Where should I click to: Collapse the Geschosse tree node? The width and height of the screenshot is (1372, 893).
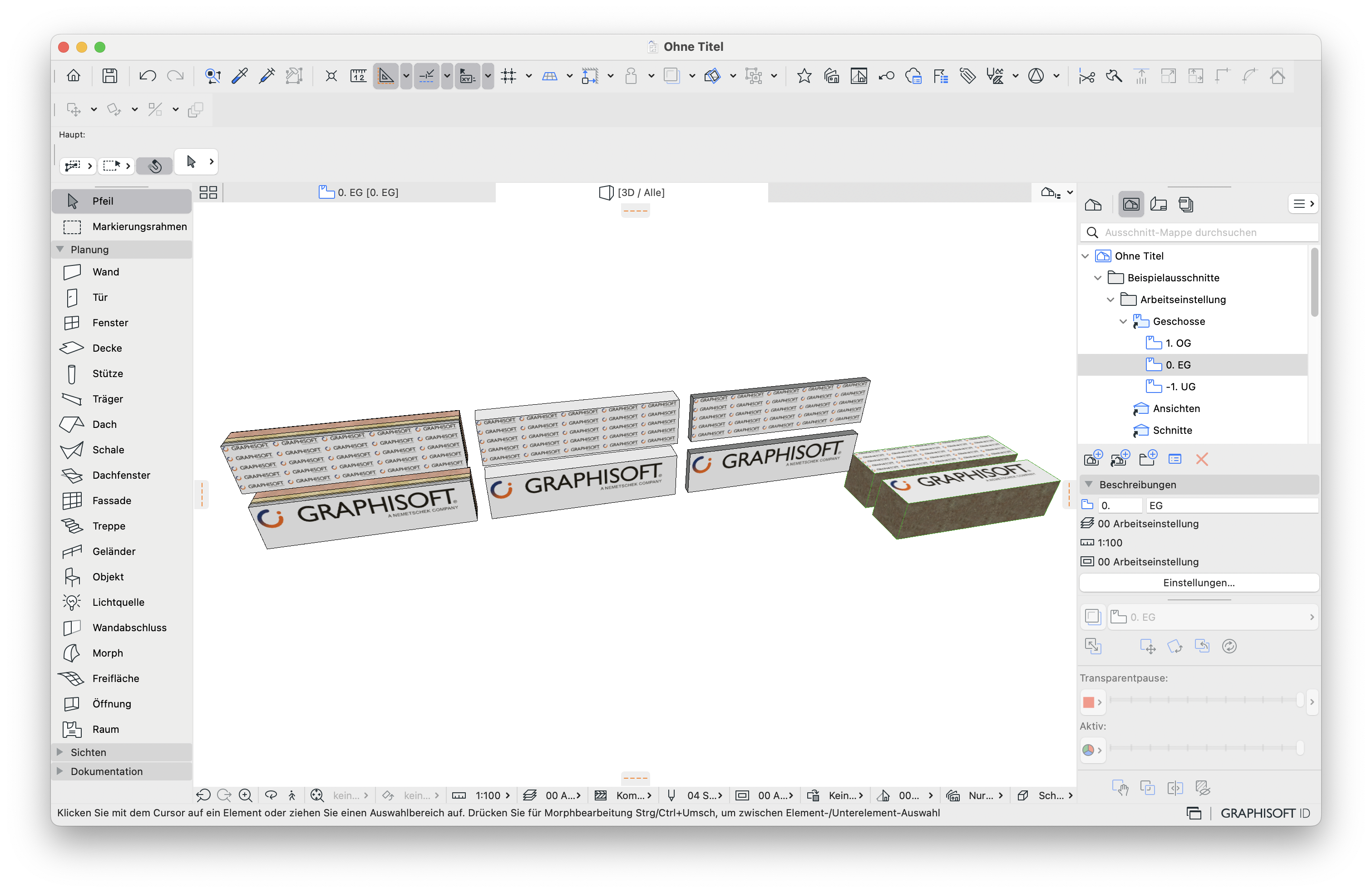1123,321
